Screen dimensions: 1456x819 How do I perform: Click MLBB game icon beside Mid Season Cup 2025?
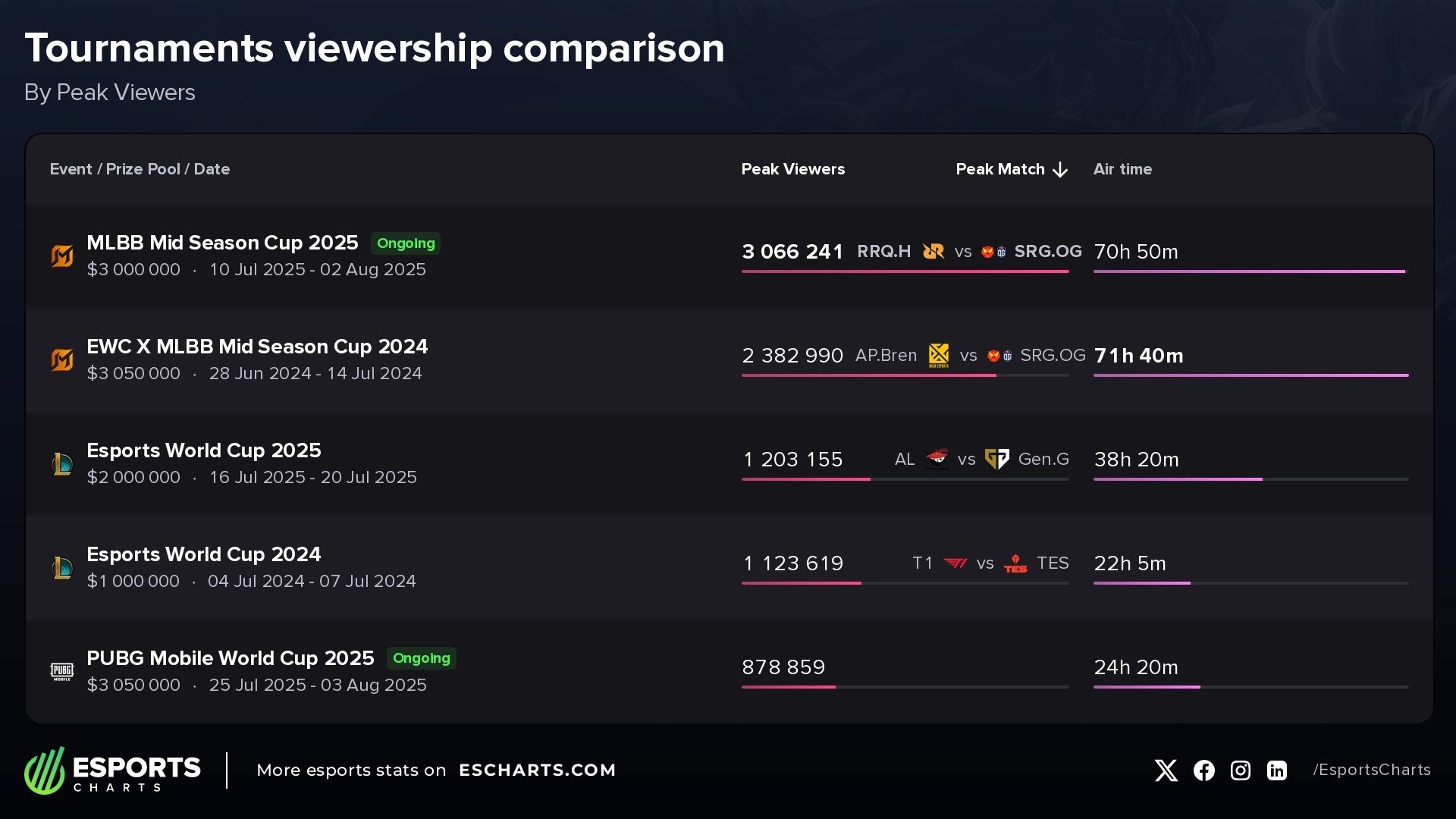click(x=62, y=256)
